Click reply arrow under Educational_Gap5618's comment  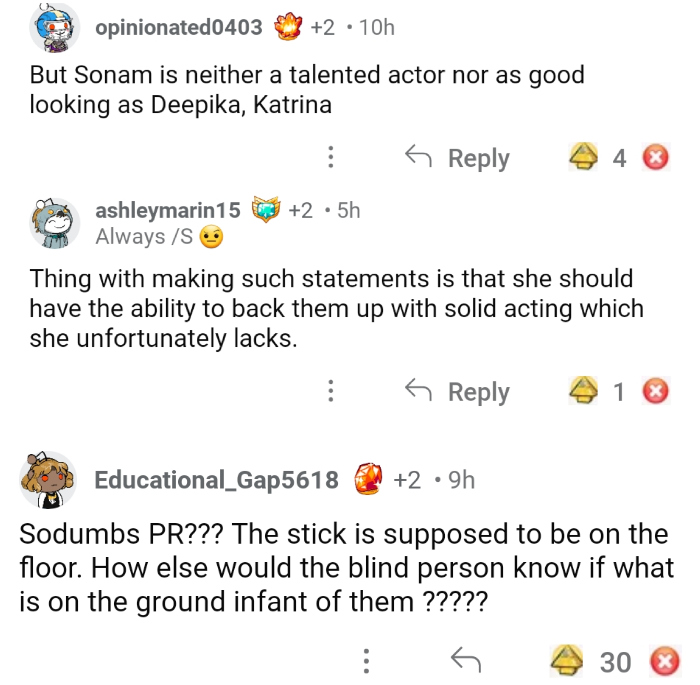point(466,660)
